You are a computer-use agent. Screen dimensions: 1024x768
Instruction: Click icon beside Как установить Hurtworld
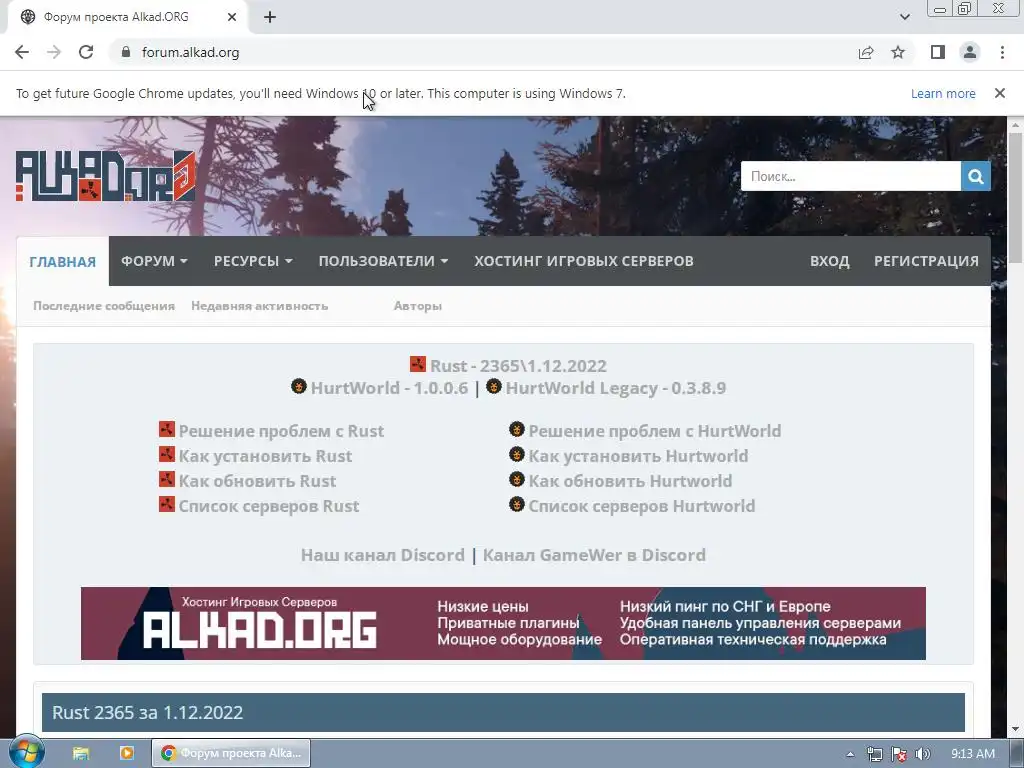tap(517, 454)
